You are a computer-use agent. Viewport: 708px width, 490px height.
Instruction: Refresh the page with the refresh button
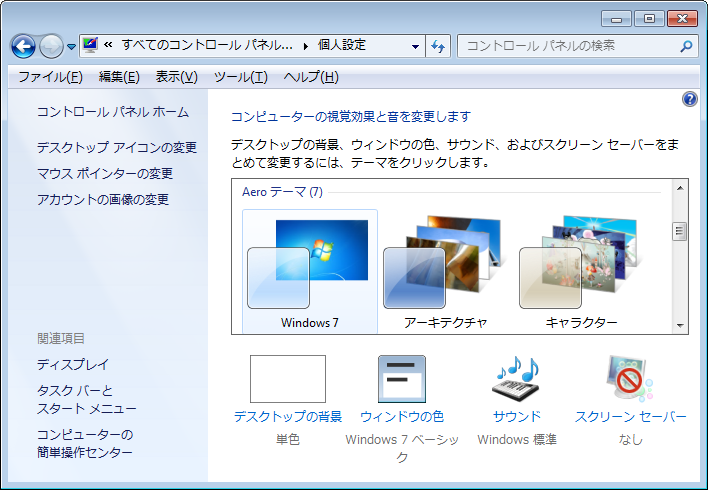(438, 46)
